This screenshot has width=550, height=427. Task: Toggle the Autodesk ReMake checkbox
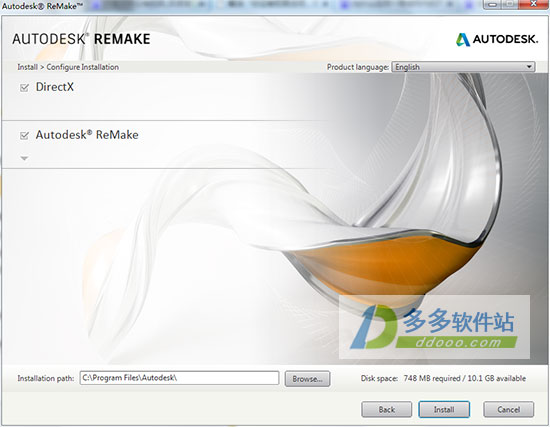[24, 135]
